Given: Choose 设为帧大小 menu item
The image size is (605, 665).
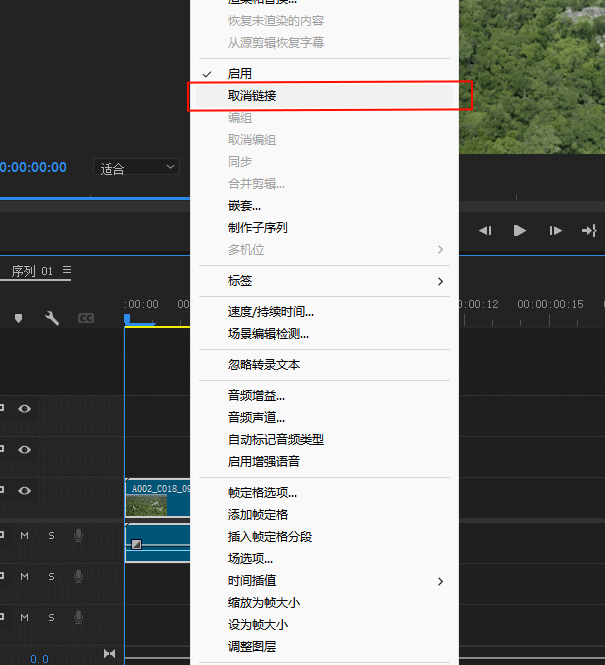Looking at the screenshot, I should pos(324,625).
